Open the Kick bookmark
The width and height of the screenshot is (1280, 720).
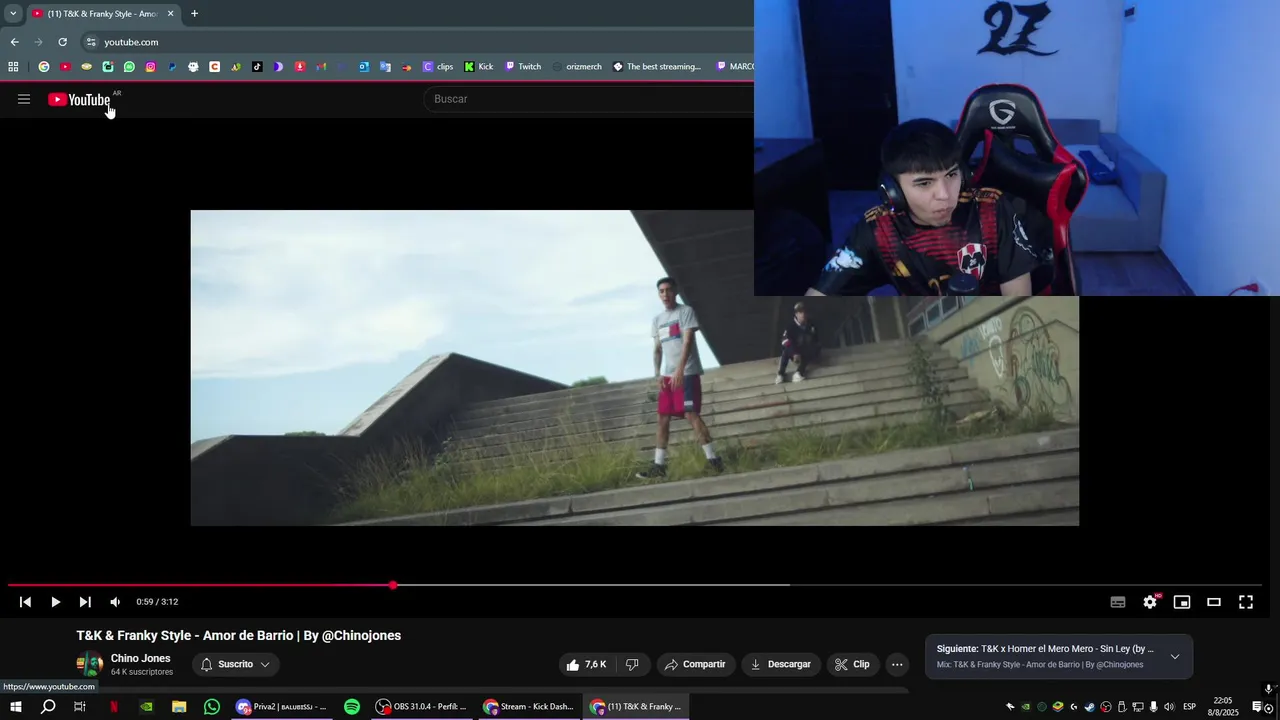coord(479,67)
